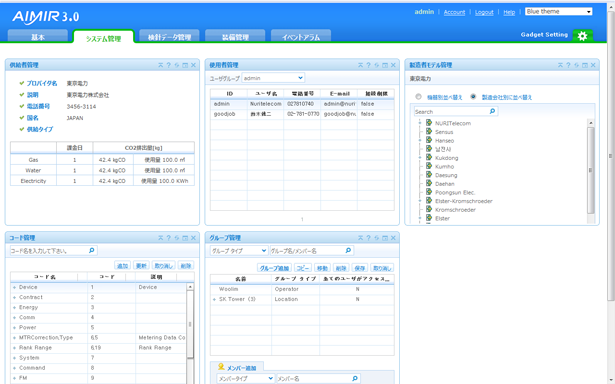
Task: Open help for コード管理 panel
Action: tap(169, 238)
